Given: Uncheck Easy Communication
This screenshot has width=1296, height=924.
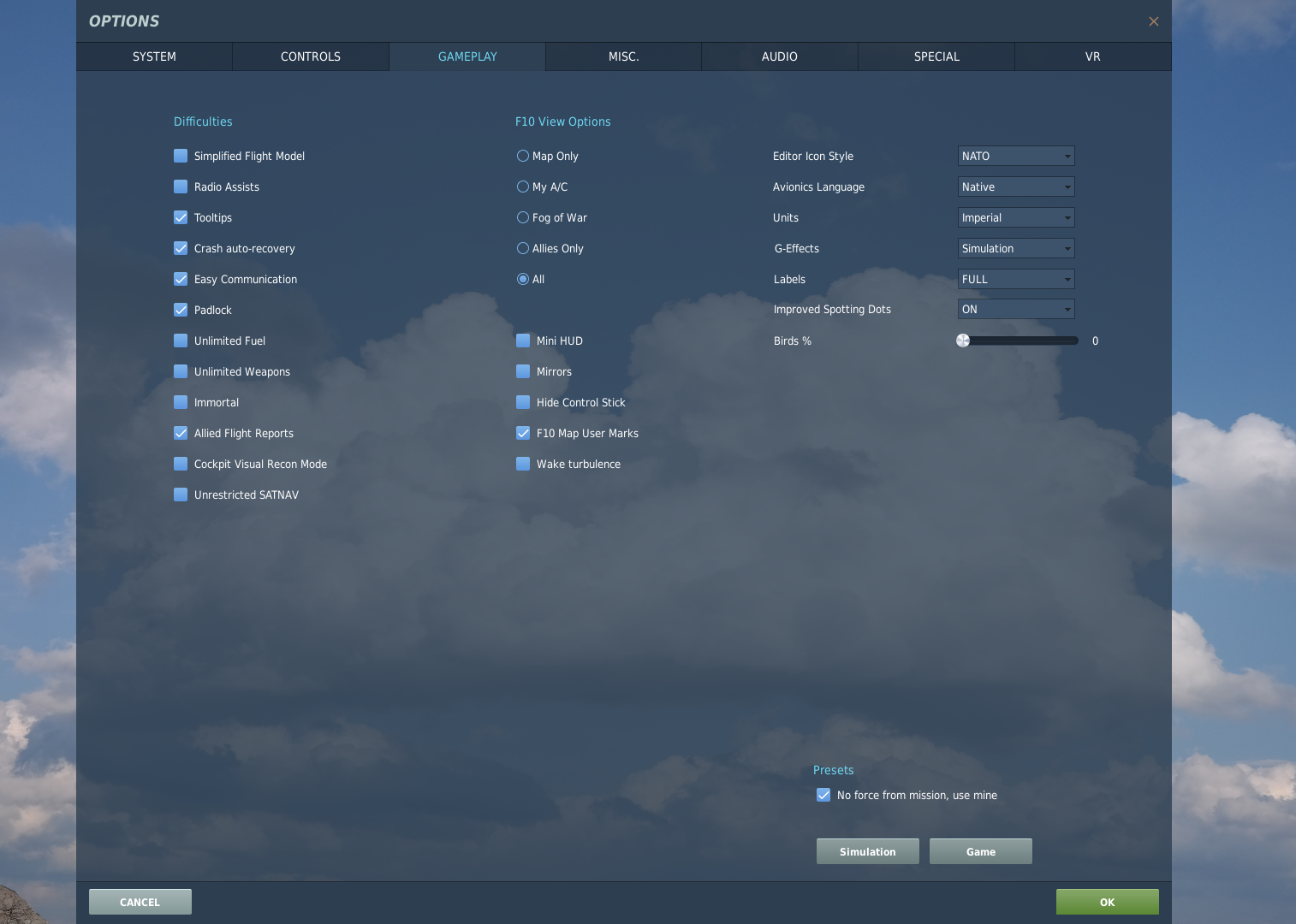Looking at the screenshot, I should click(181, 279).
